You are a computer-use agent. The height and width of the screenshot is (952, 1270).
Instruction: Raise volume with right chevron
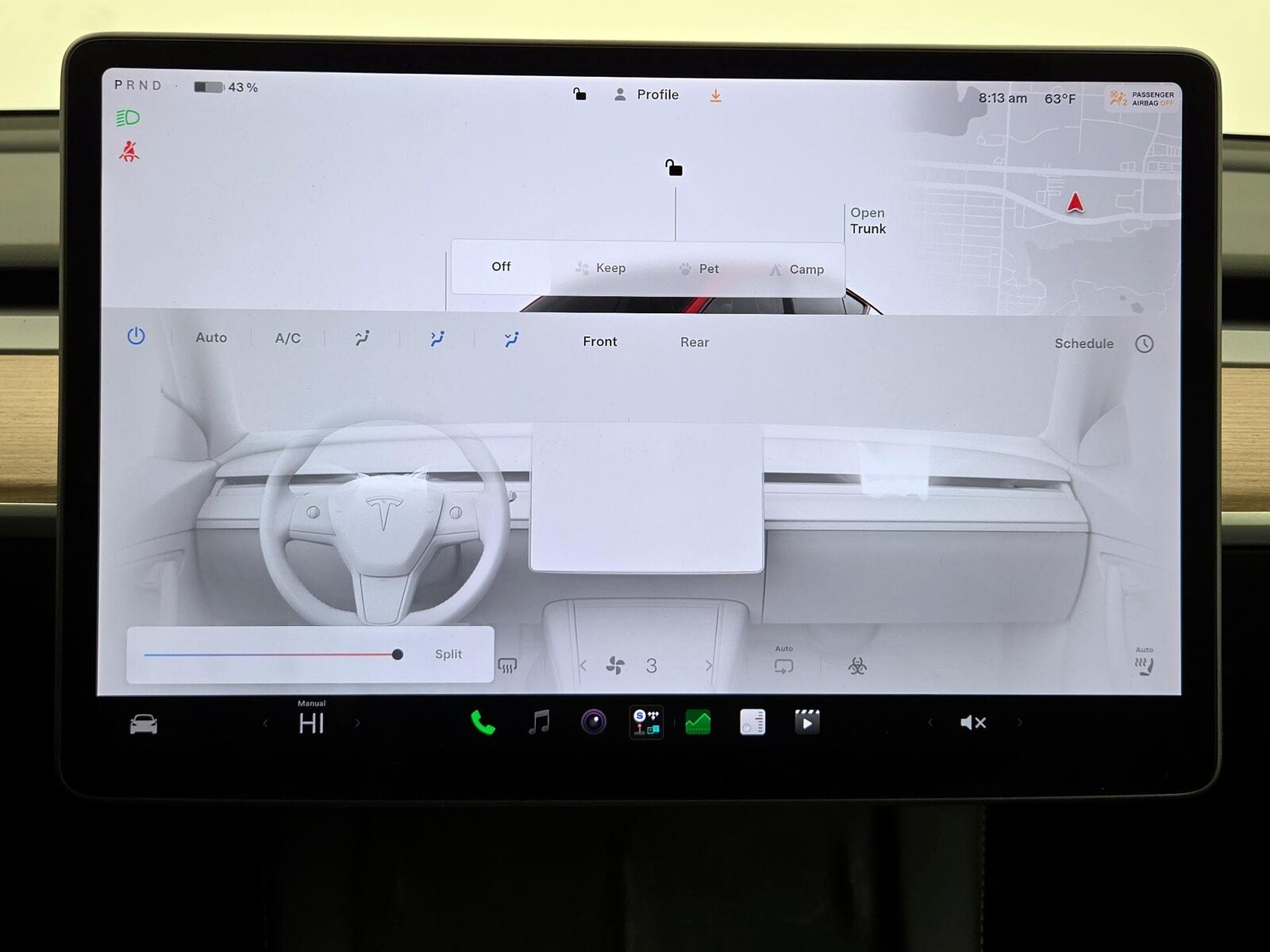(x=1019, y=722)
